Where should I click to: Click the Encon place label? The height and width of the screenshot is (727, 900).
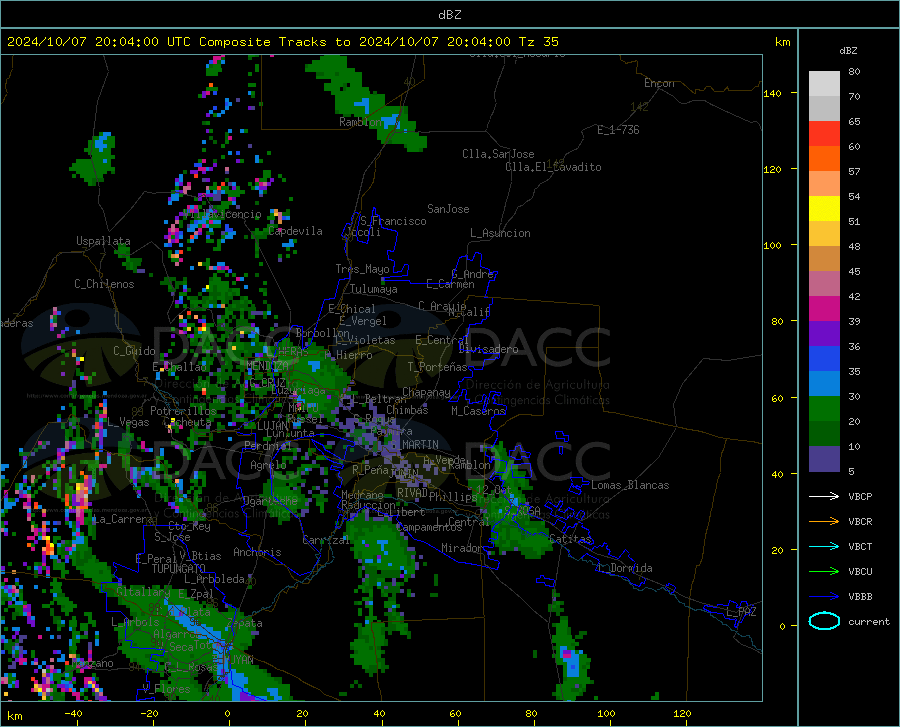(659, 83)
